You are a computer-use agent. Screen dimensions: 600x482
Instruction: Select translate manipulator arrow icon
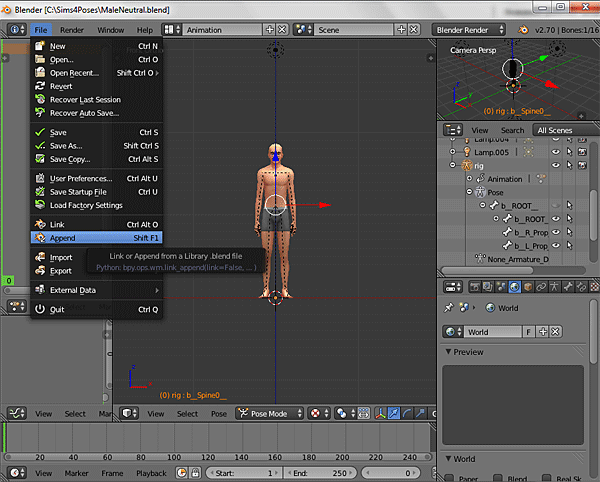coord(394,414)
